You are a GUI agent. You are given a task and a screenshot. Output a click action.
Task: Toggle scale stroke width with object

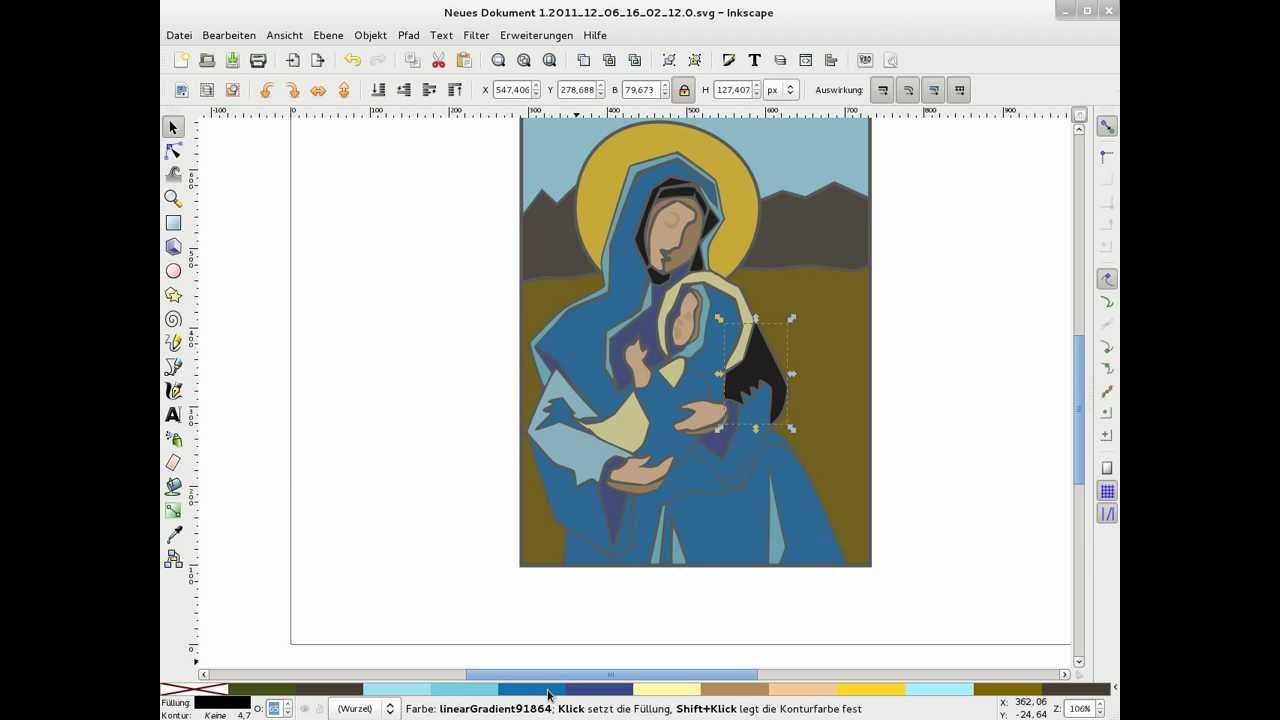coord(882,90)
